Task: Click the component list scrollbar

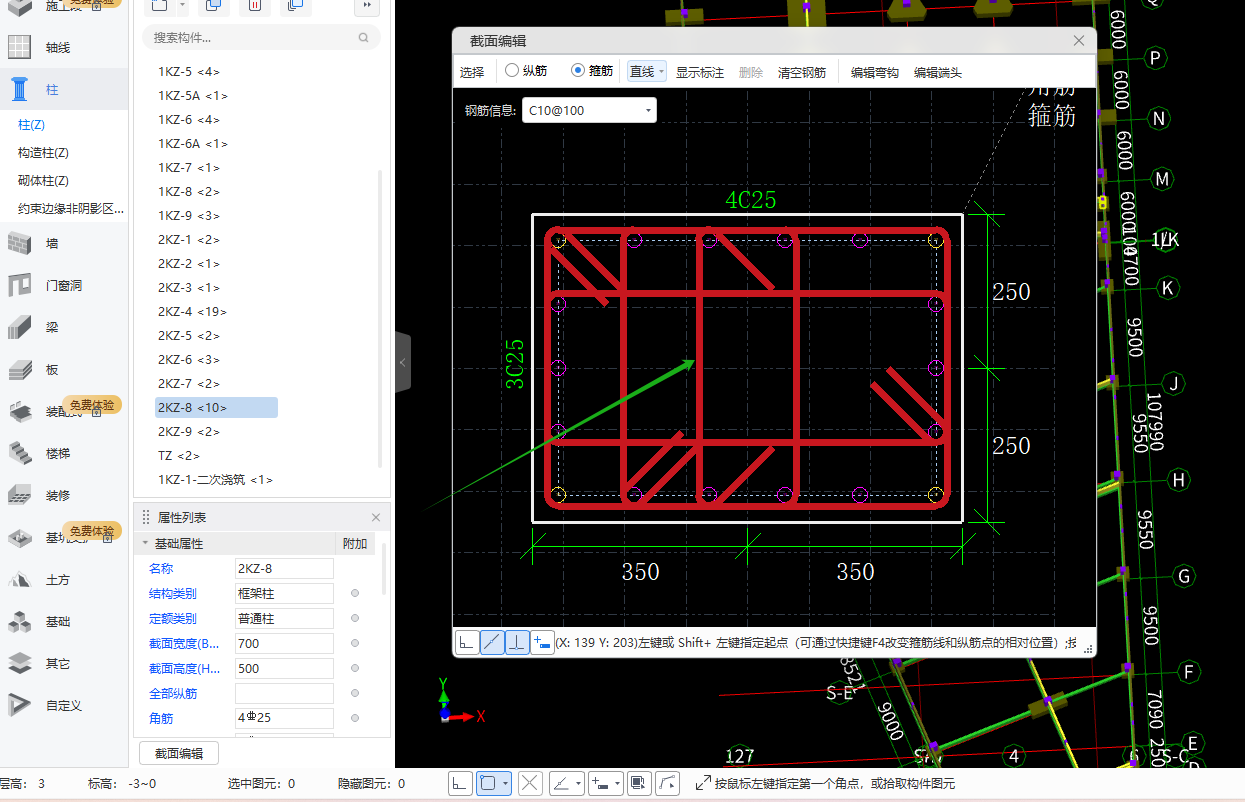Action: coord(379,318)
